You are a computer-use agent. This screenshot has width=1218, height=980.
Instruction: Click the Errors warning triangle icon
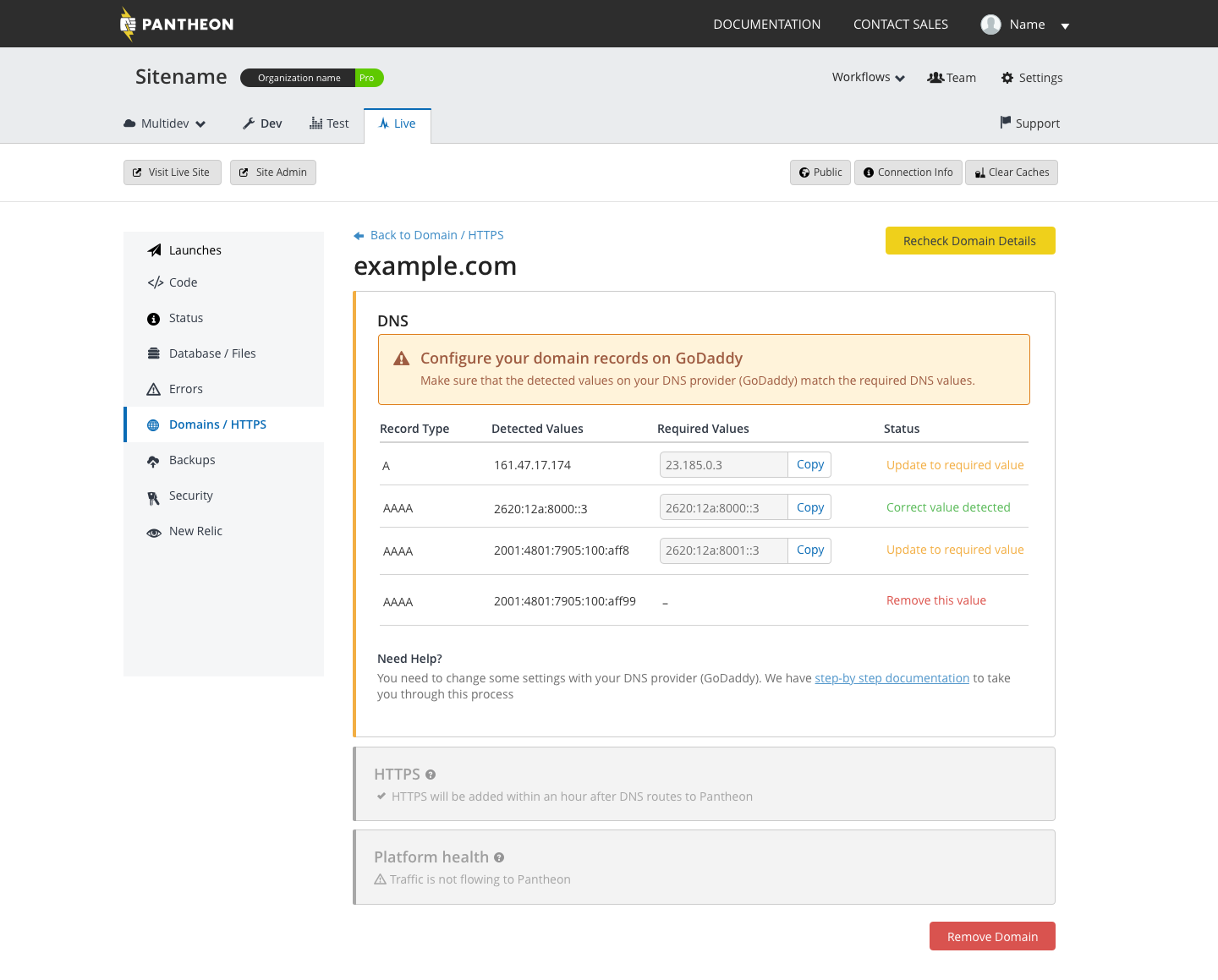point(153,389)
